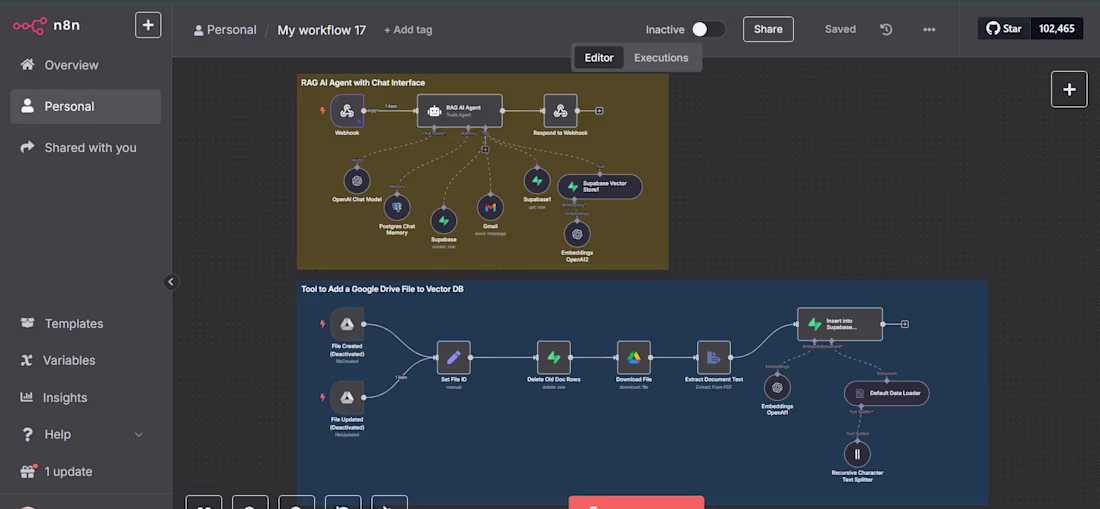Select the Supabase1 get row node

coord(537,181)
